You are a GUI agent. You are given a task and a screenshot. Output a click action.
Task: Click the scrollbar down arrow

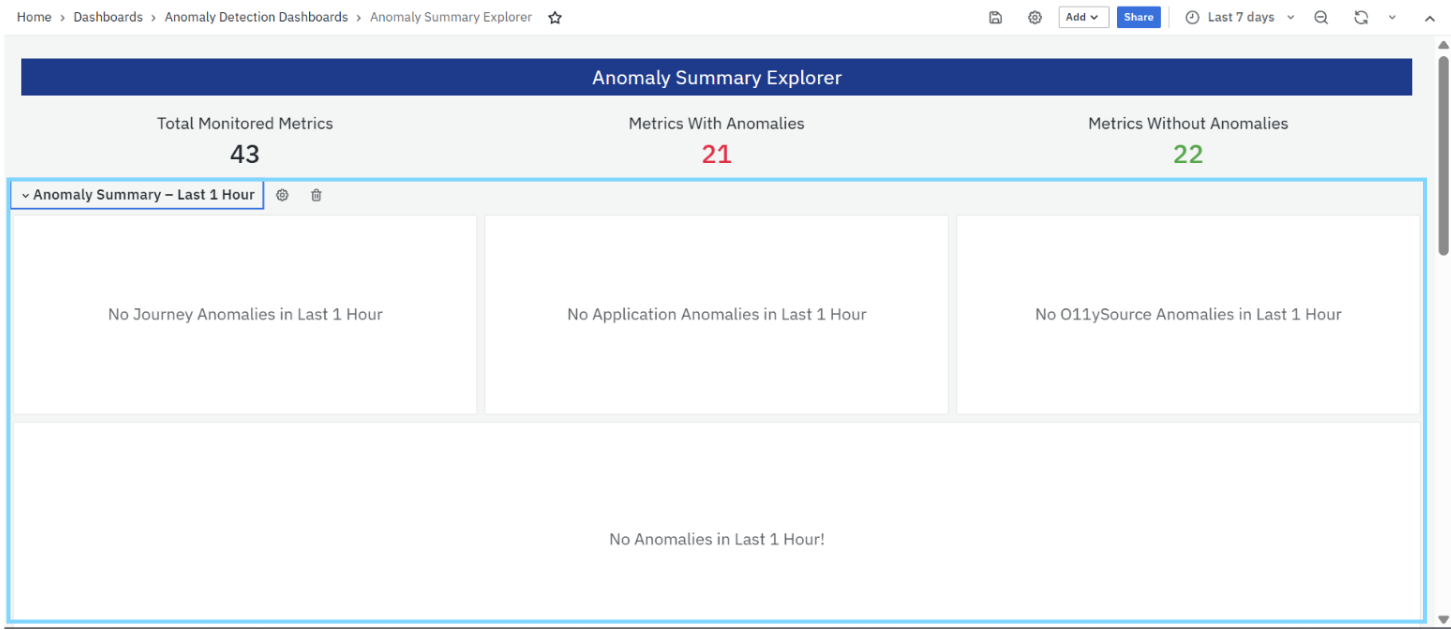pos(1443,618)
